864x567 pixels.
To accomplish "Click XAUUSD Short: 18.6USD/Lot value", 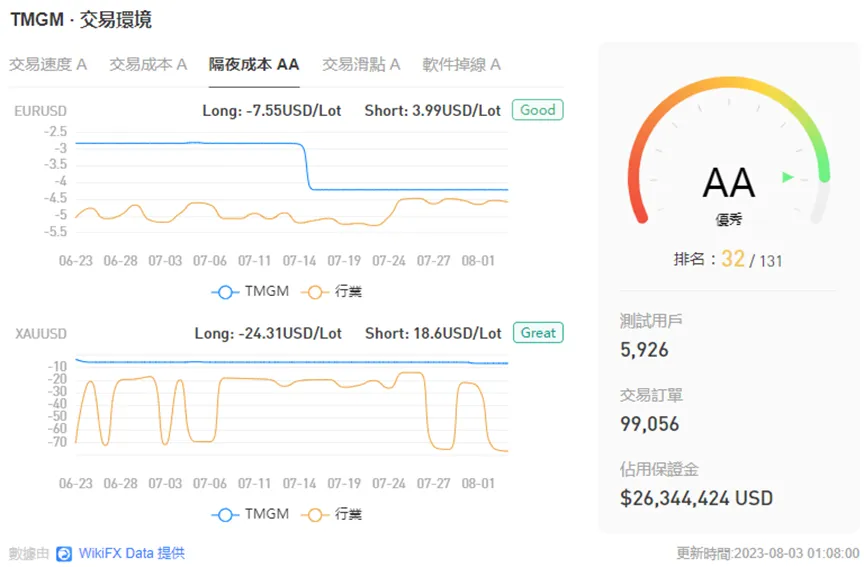I will coord(433,333).
